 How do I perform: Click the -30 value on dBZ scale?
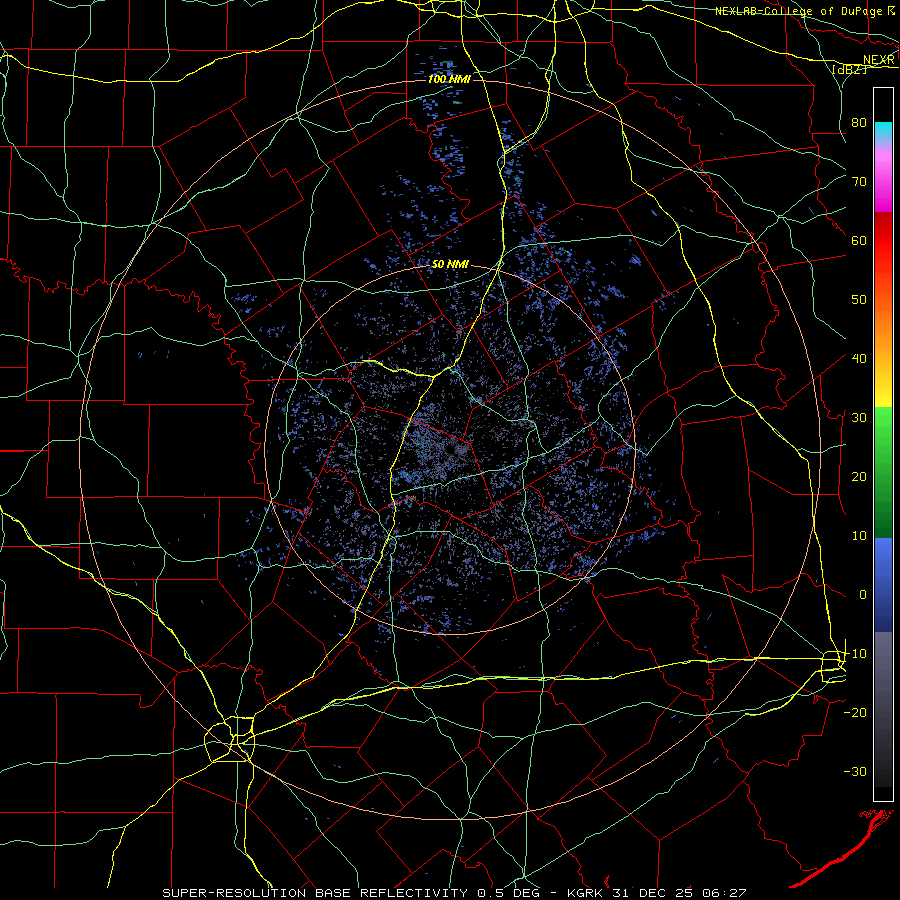[855, 771]
